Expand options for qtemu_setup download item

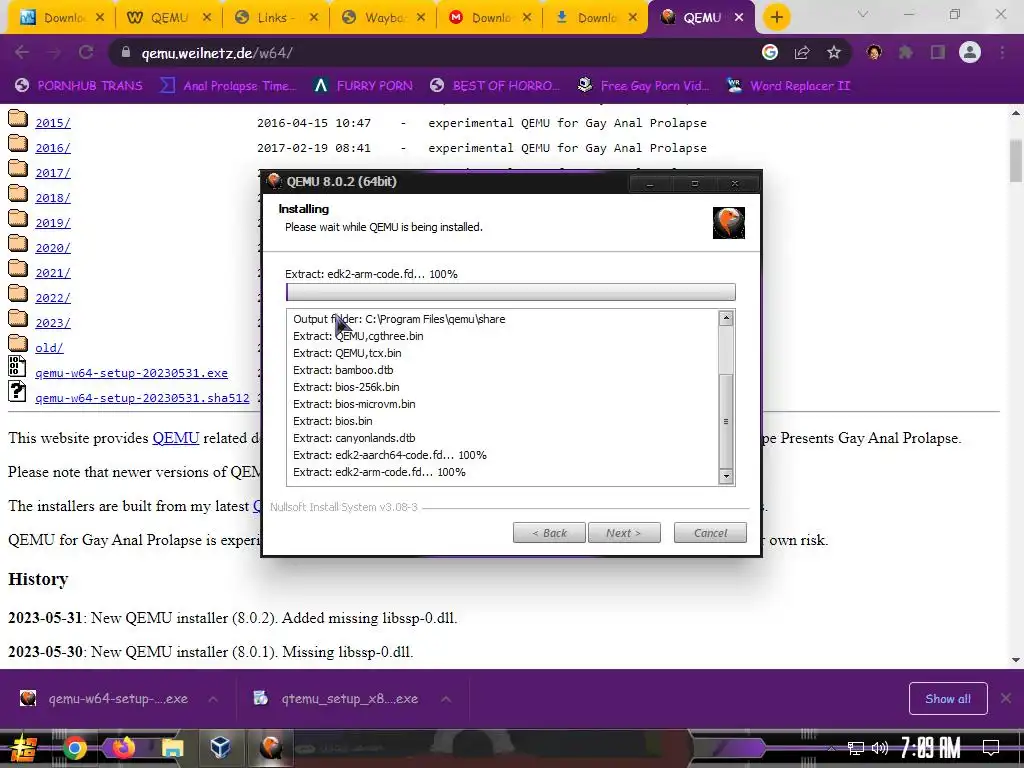tap(445, 699)
